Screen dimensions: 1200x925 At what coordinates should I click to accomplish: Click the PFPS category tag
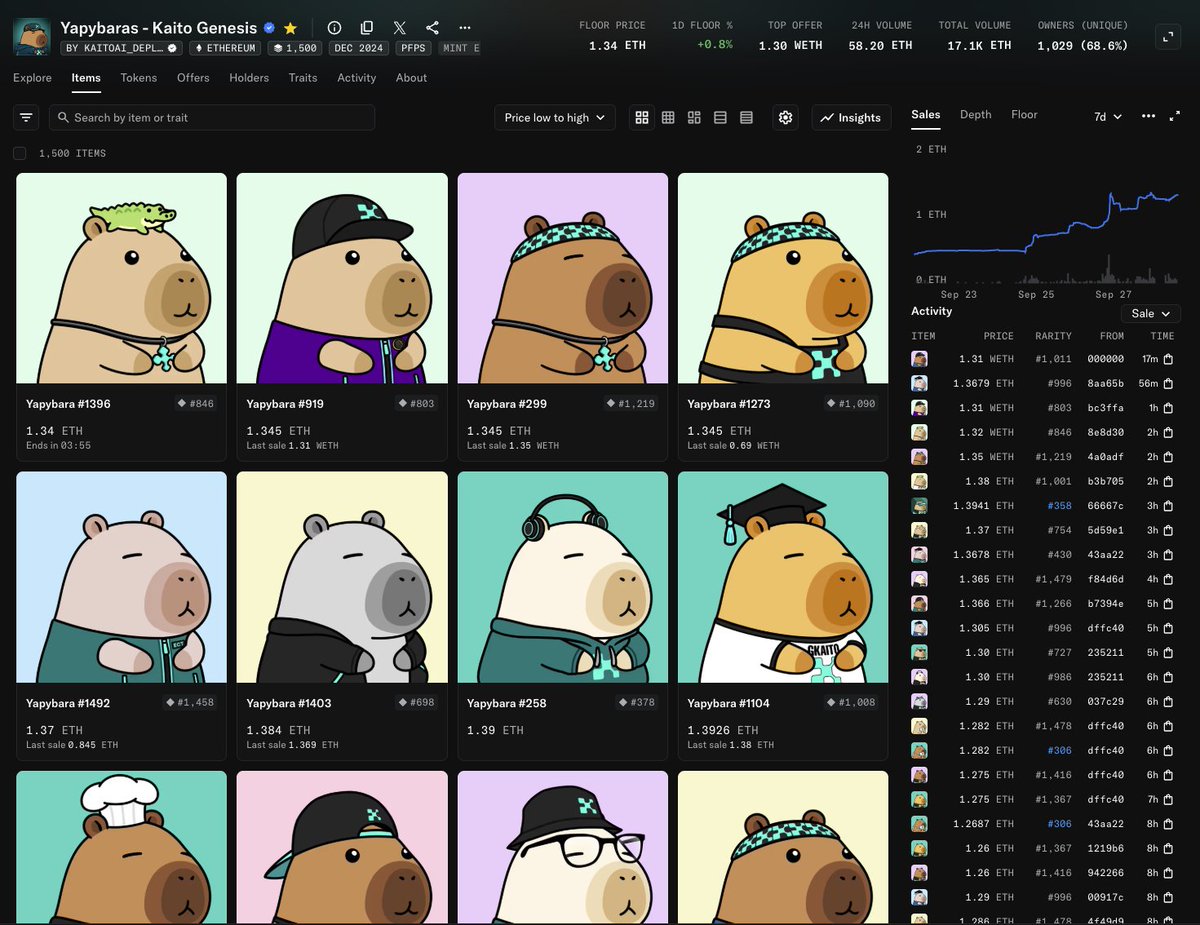pyautogui.click(x=415, y=48)
